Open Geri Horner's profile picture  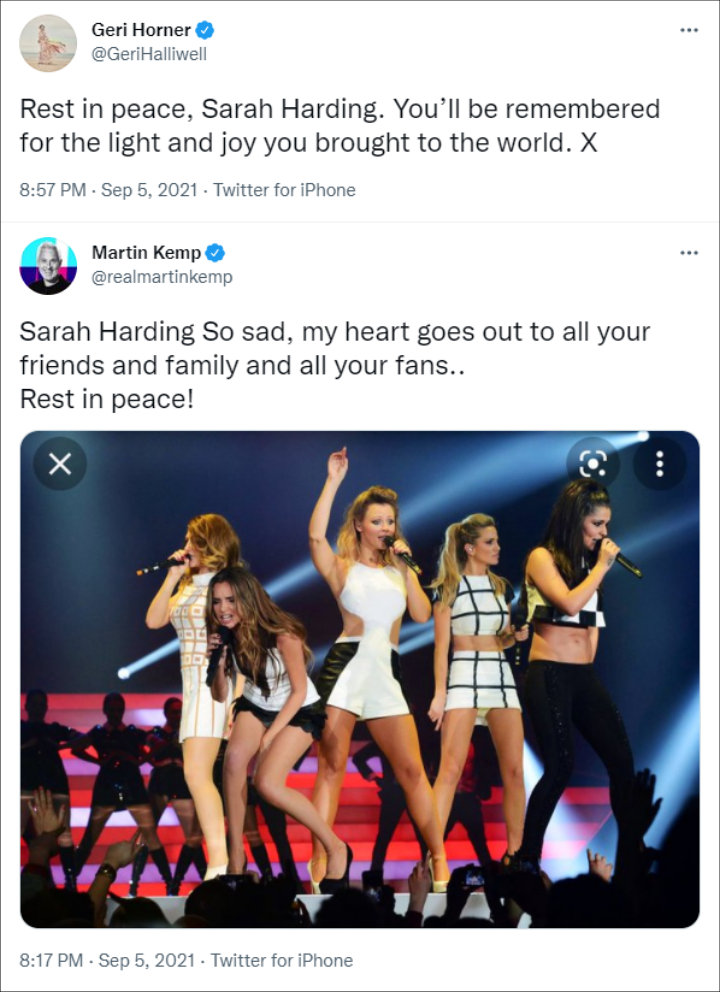48,43
